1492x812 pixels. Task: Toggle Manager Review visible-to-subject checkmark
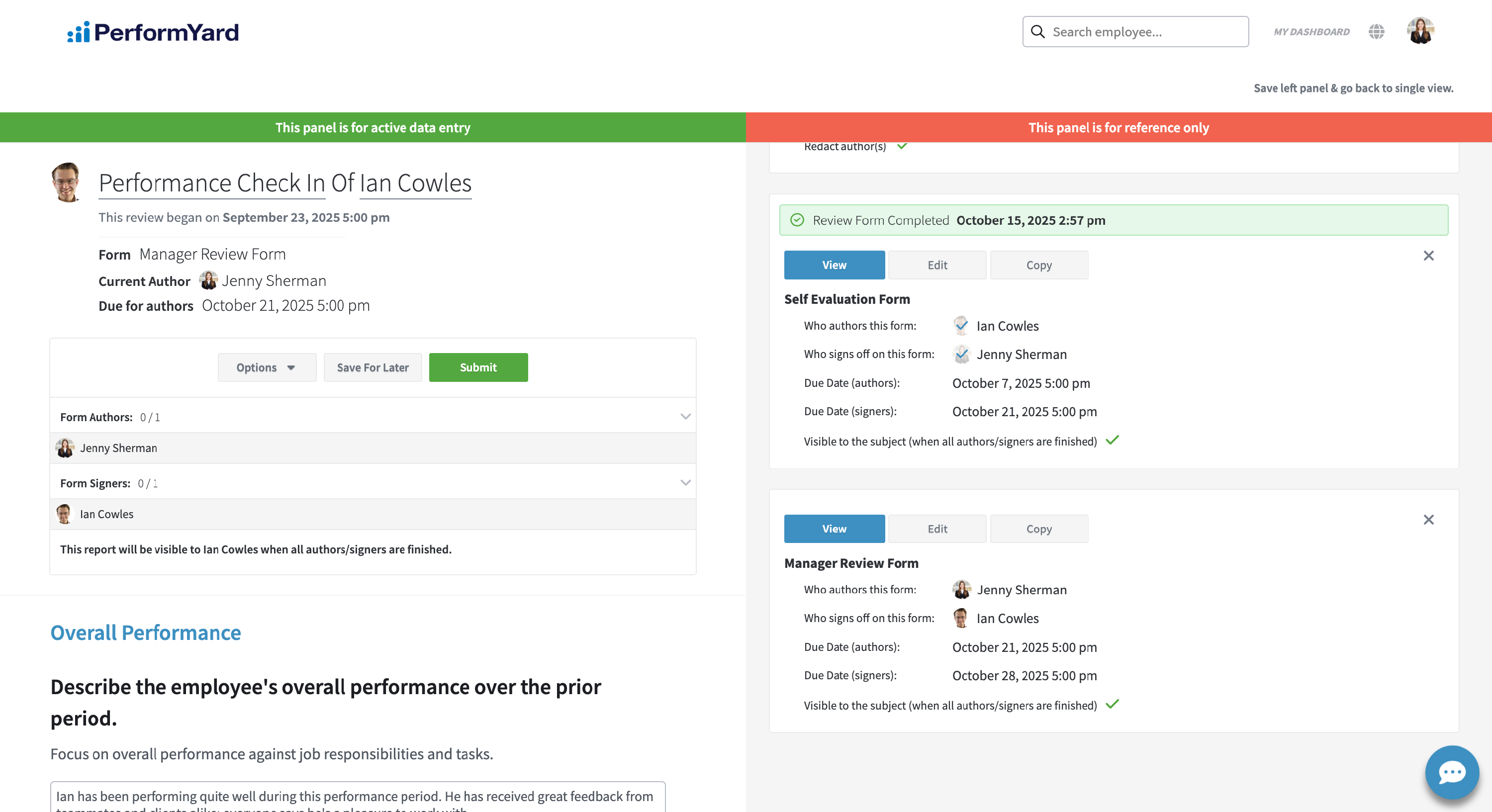pyautogui.click(x=1112, y=704)
